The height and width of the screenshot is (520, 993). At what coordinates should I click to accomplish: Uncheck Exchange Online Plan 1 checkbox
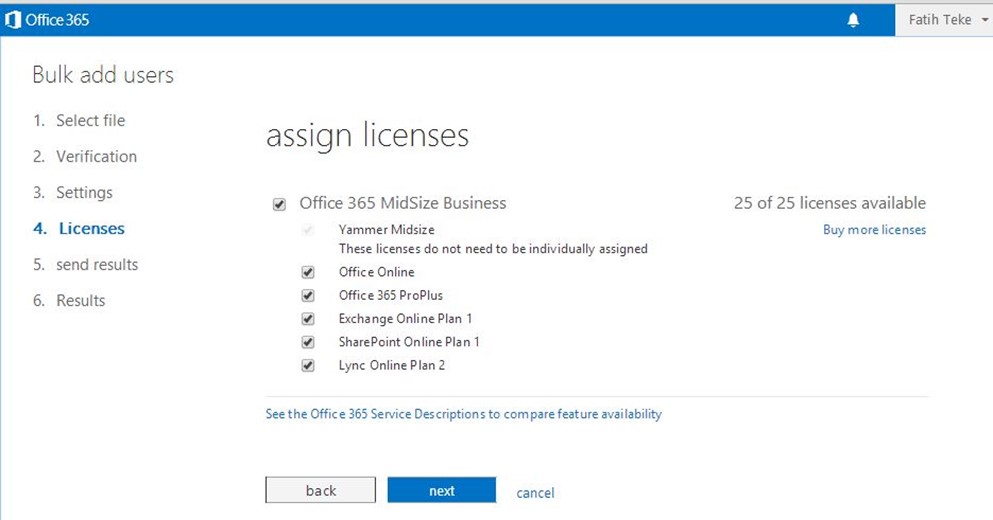[x=308, y=319]
